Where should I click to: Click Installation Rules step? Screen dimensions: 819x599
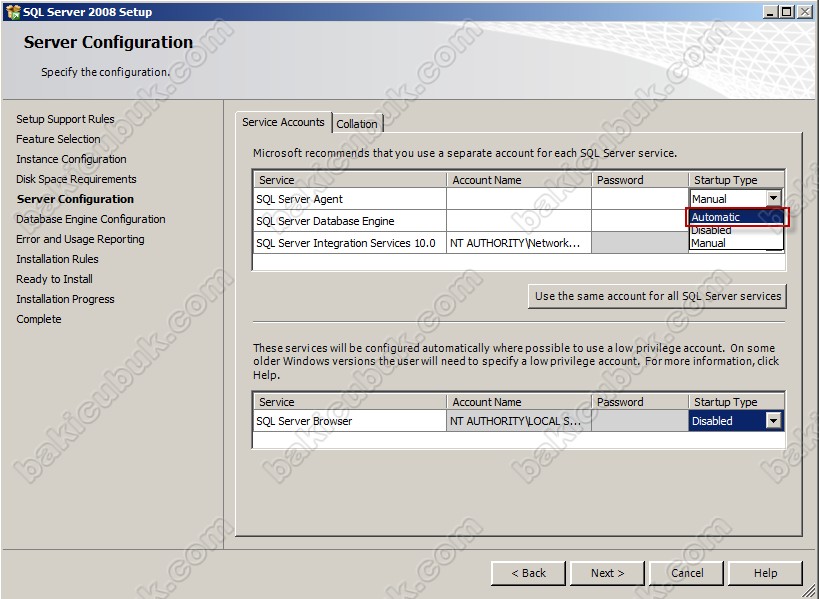[x=57, y=259]
